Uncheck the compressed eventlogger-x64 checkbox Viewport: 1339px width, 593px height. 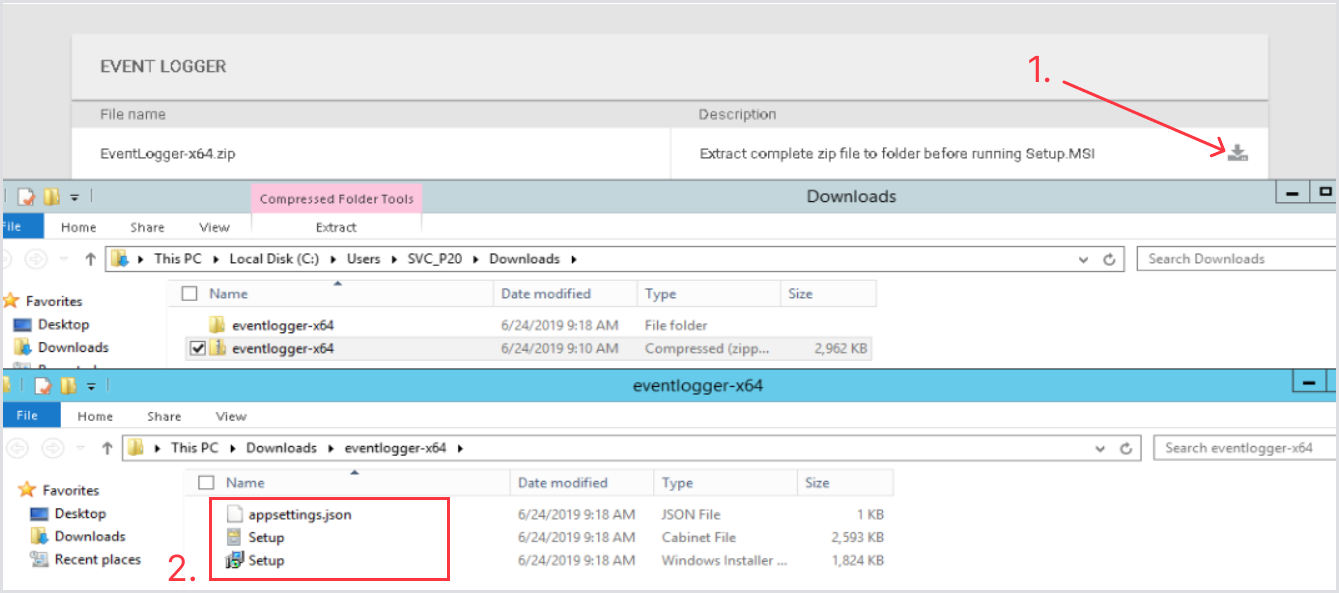click(197, 349)
